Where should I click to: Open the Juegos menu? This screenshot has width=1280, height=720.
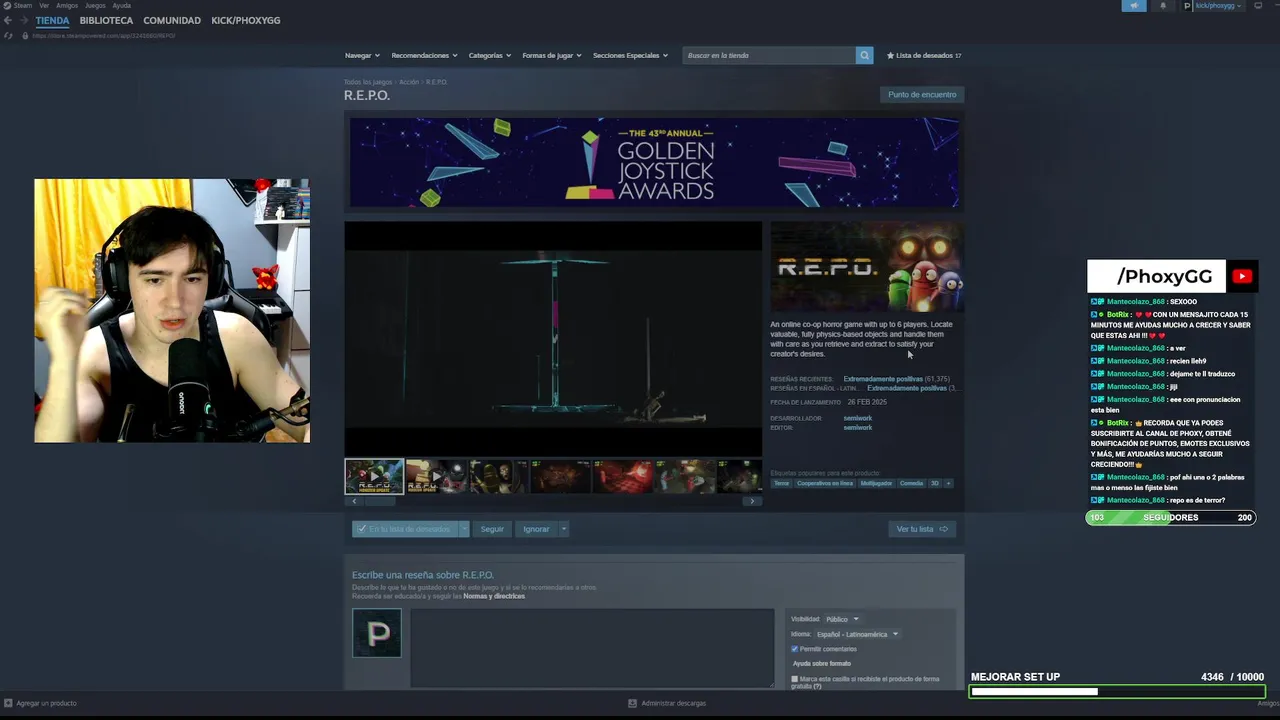[95, 5]
